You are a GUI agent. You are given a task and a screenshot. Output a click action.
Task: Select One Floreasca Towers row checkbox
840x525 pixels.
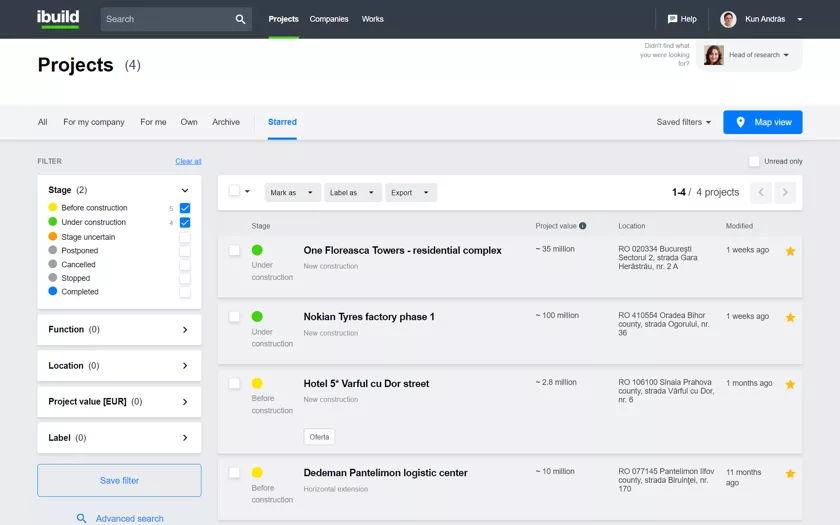point(234,250)
